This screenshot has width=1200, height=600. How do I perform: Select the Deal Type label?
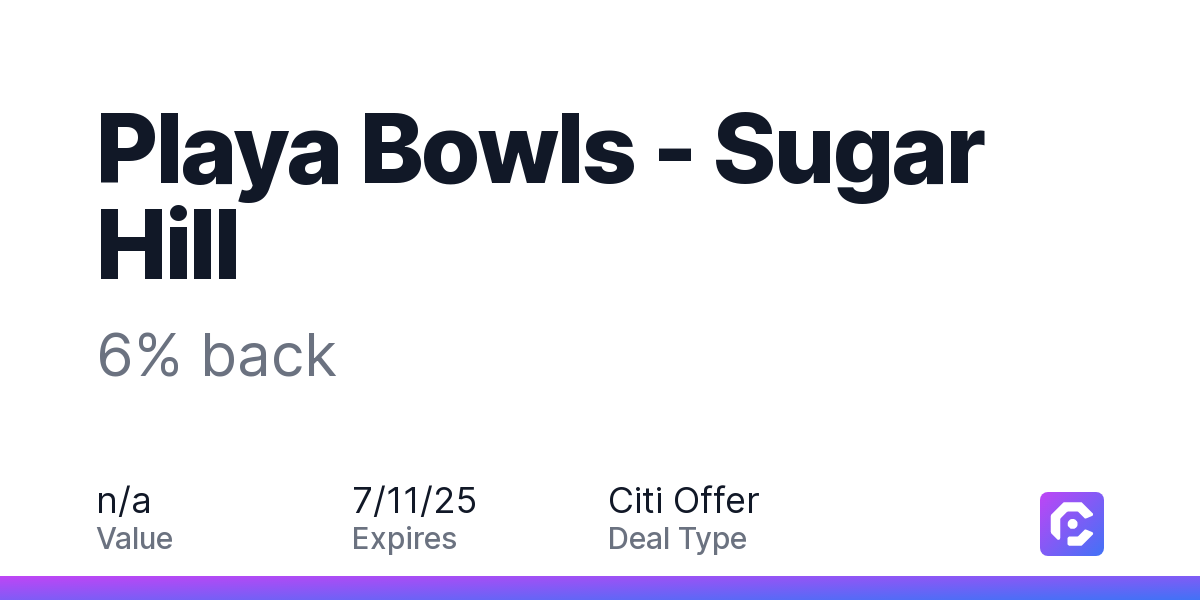(x=677, y=540)
